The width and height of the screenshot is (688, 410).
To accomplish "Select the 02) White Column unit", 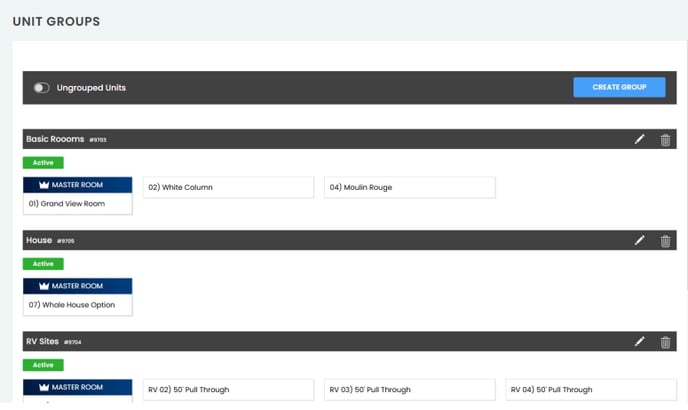I will (228, 187).
